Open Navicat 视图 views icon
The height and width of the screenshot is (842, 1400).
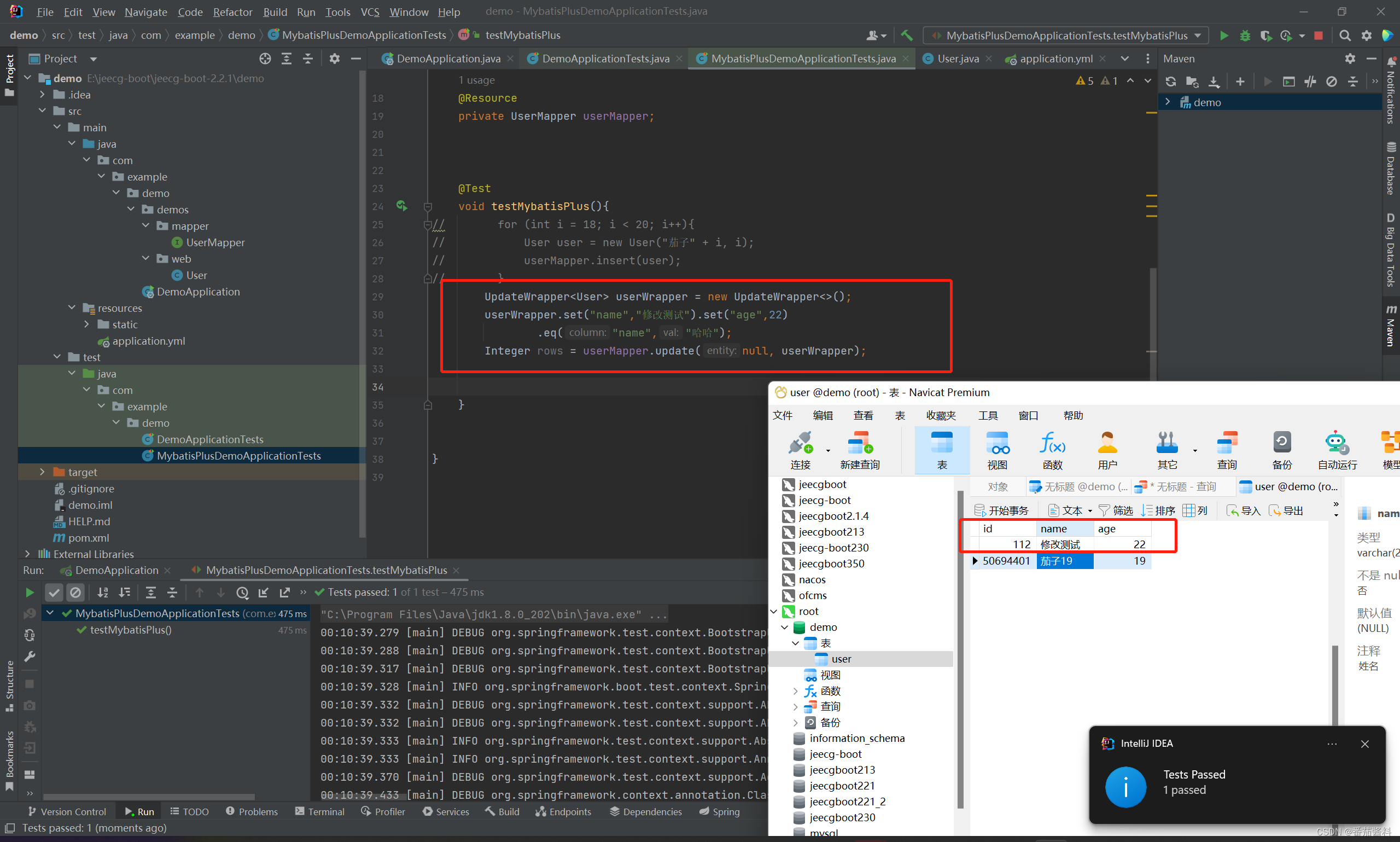tap(997, 450)
